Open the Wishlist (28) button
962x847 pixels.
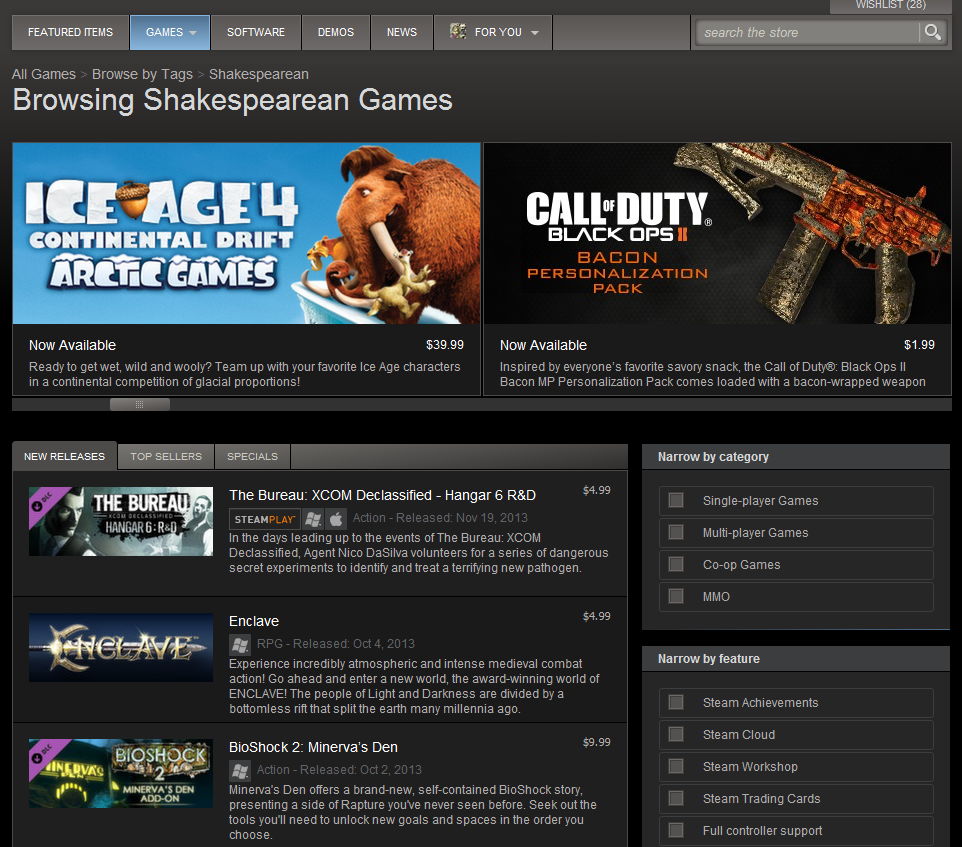coord(890,6)
